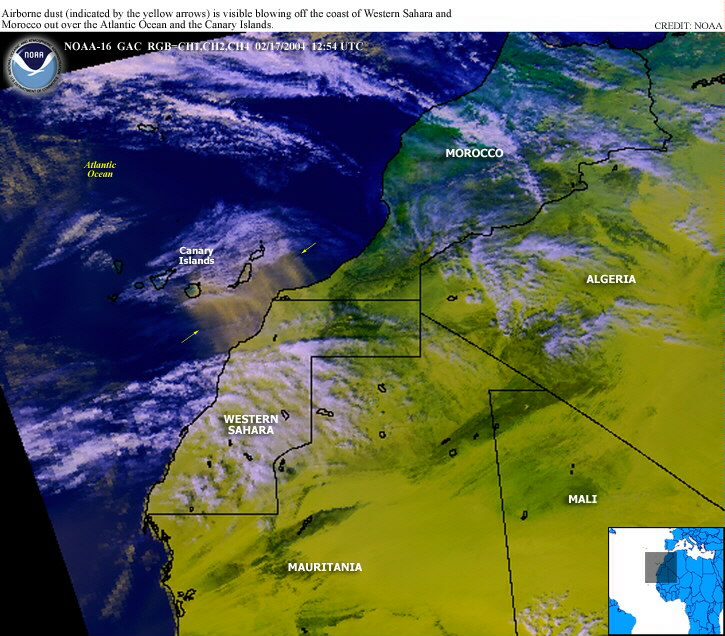Click the Atlantic Ocean label
Viewport: 725px width, 636px height.
(x=100, y=169)
